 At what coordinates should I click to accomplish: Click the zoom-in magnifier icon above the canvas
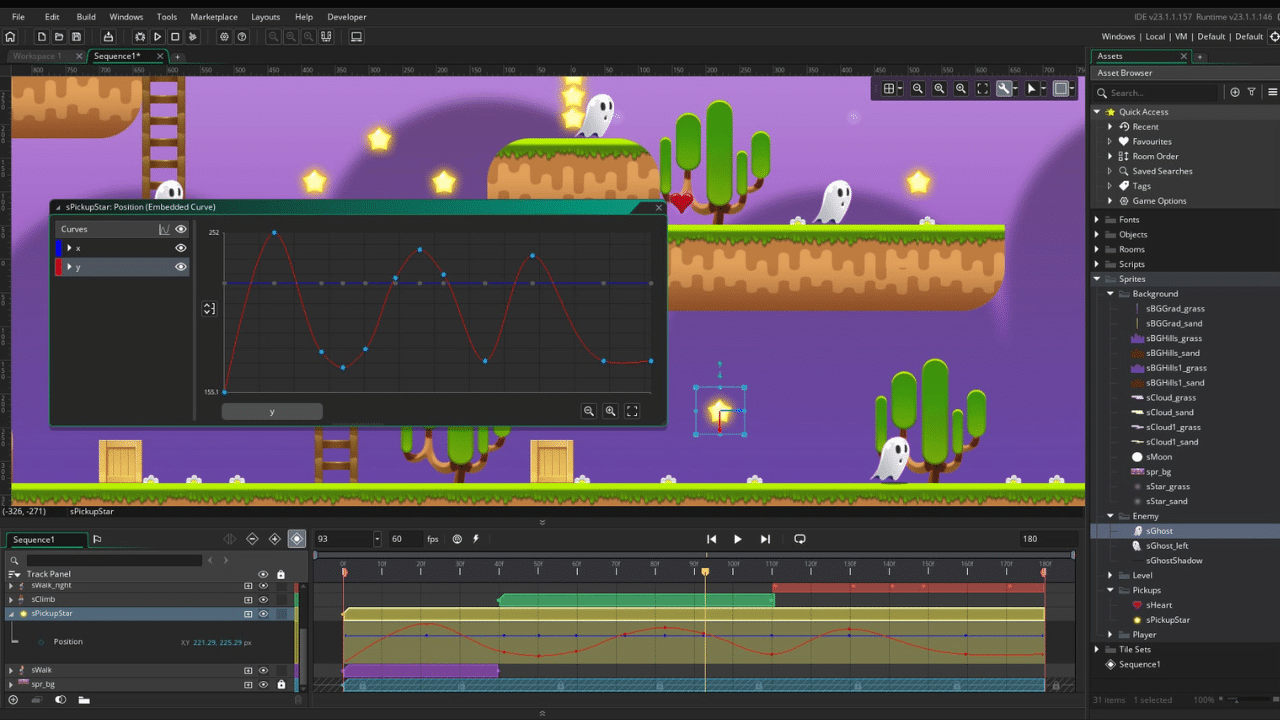(961, 88)
